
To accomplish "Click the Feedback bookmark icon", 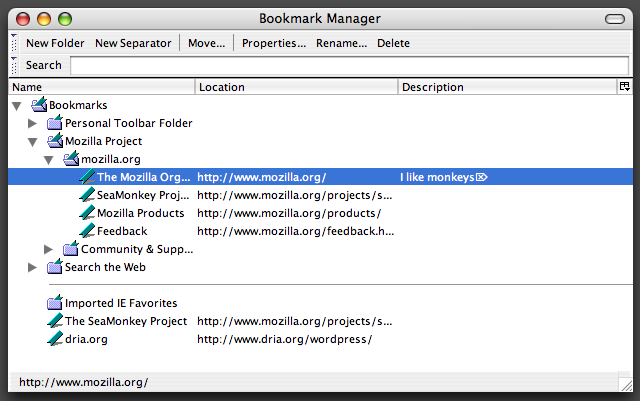I will 87,231.
